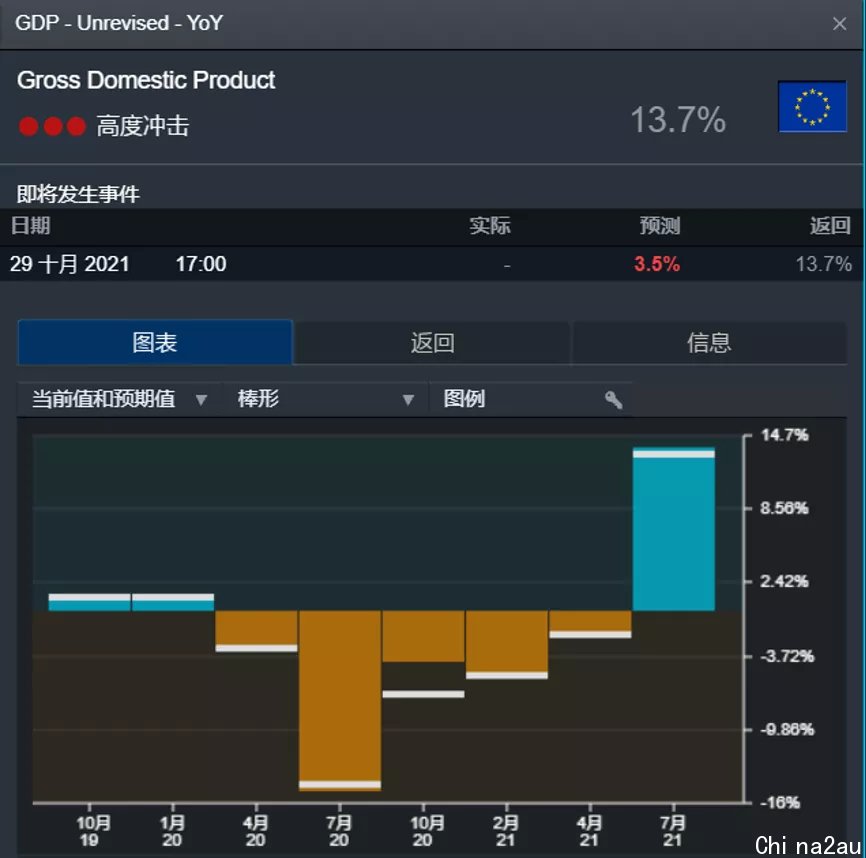Select the 29 十月 2021 event row date
This screenshot has height=858, width=866.
pyautogui.click(x=70, y=264)
